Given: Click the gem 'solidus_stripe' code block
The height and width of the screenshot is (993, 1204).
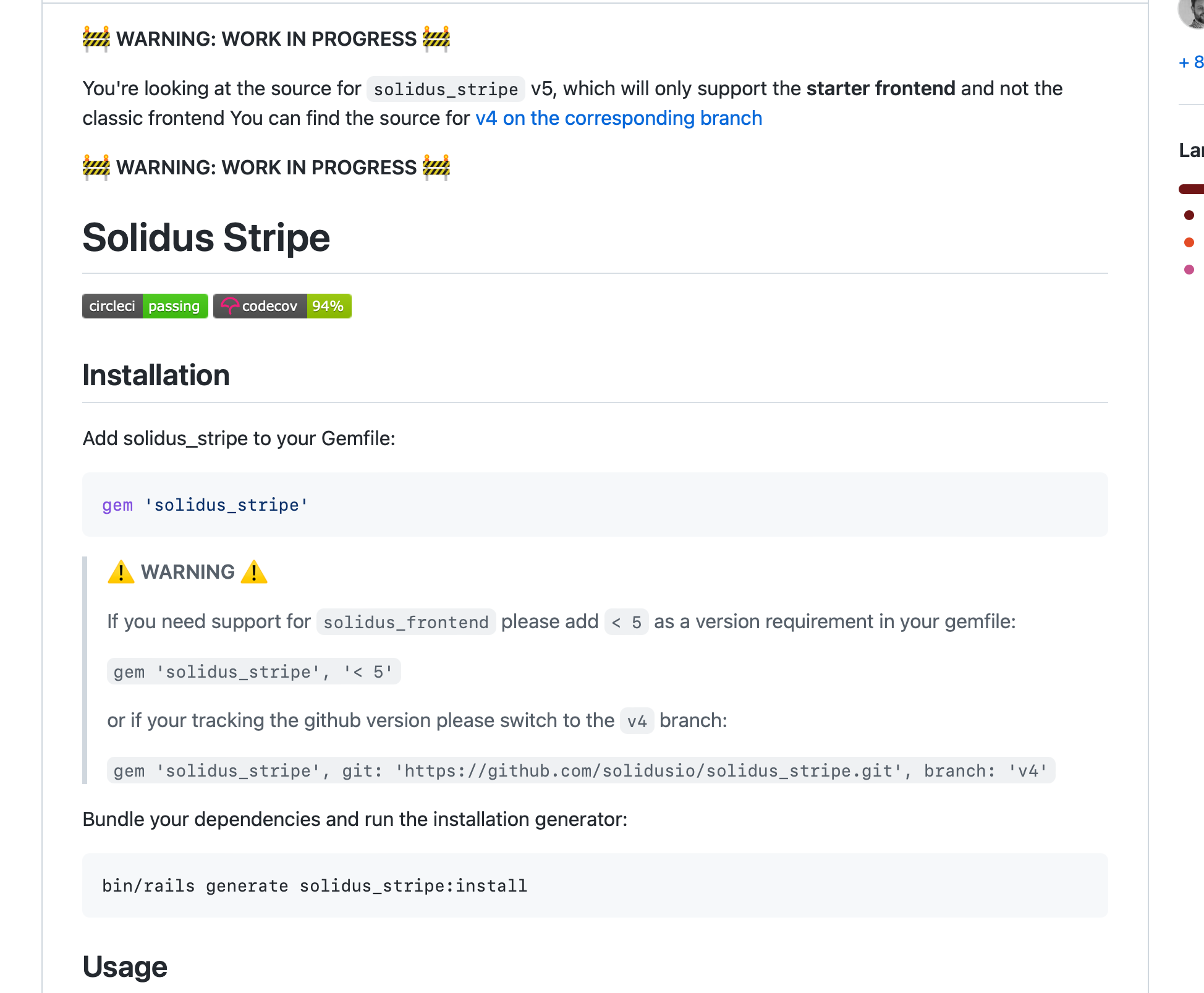Looking at the screenshot, I should 595,505.
